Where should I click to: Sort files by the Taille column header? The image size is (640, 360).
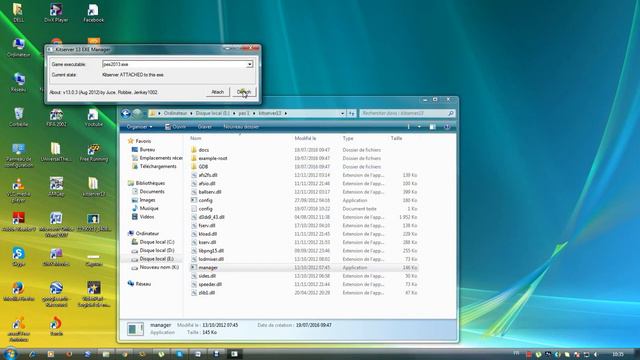coord(396,138)
